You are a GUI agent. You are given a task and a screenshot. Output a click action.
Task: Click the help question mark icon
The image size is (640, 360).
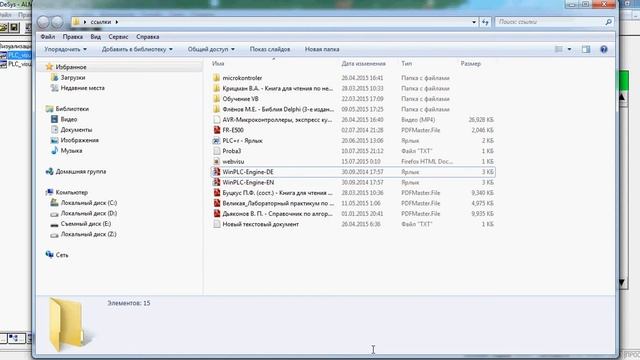tap(604, 49)
